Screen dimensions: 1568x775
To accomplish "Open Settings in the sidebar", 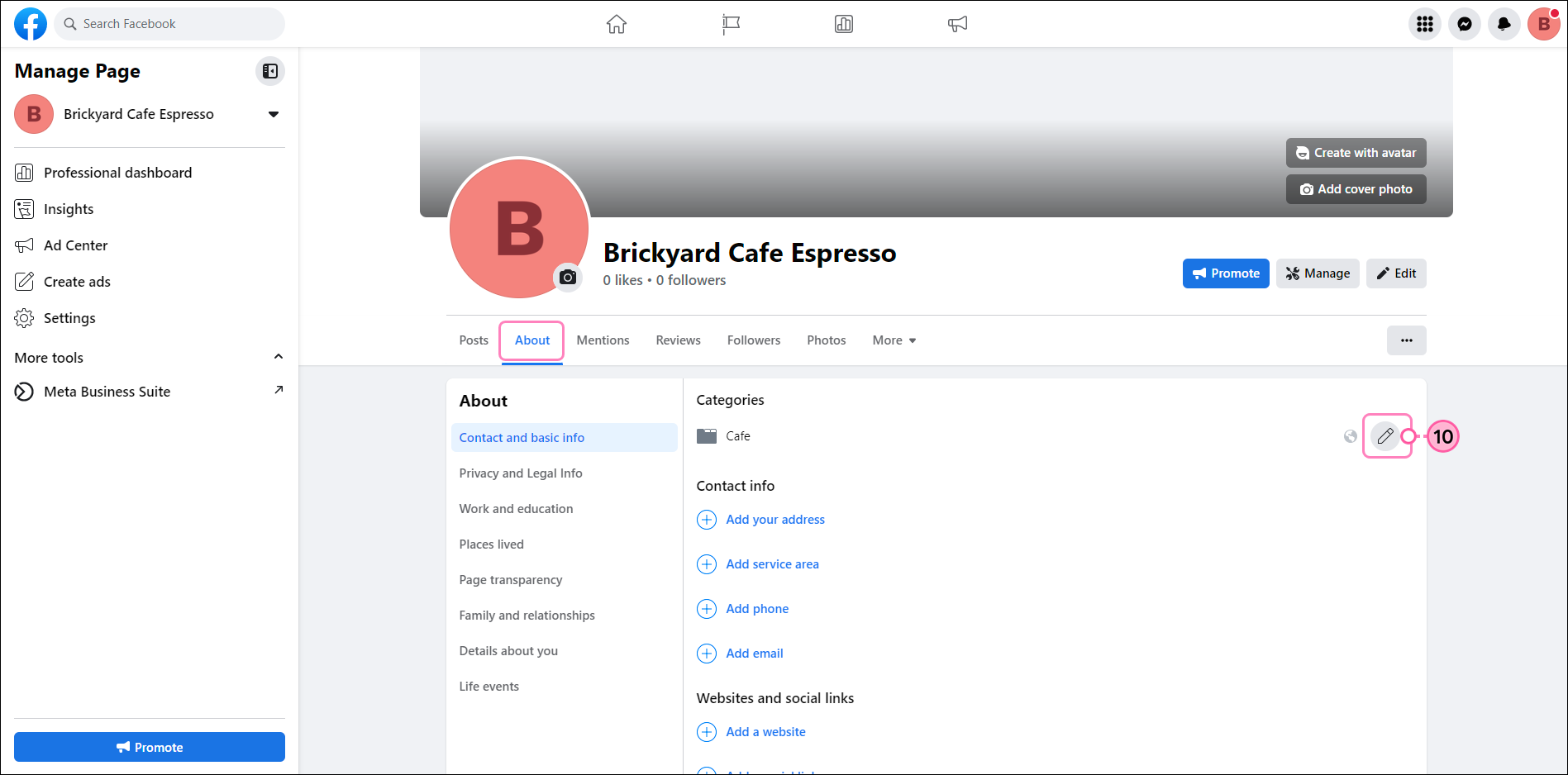I will tap(150, 318).
